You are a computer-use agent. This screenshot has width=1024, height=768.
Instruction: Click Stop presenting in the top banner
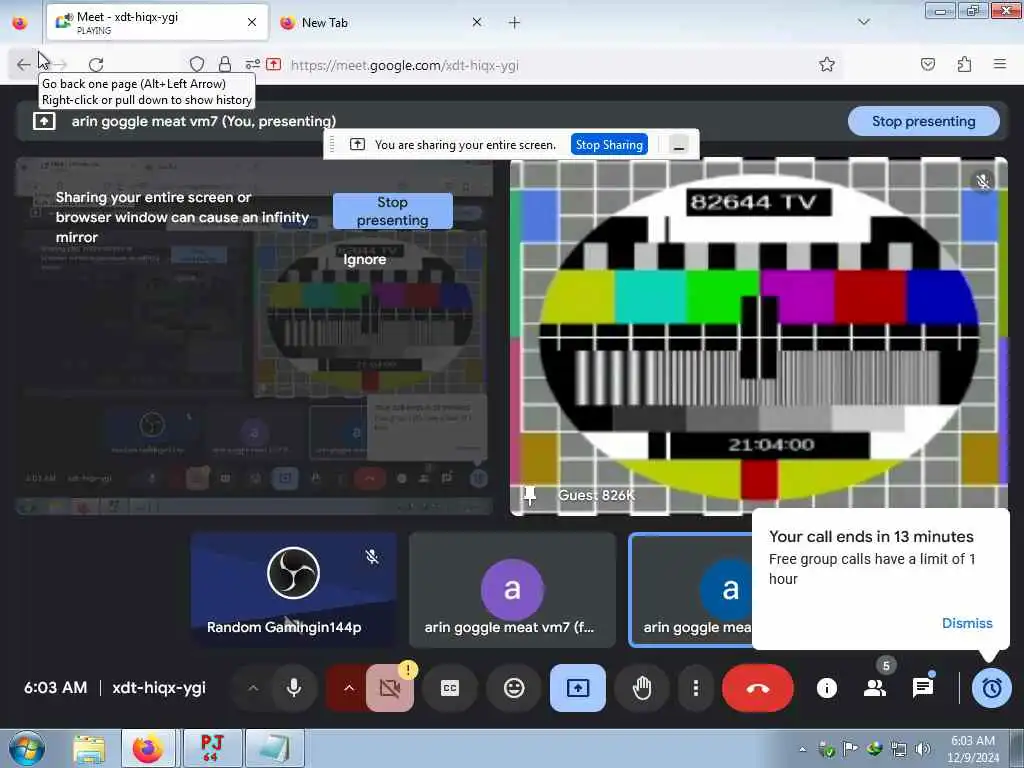tap(923, 121)
